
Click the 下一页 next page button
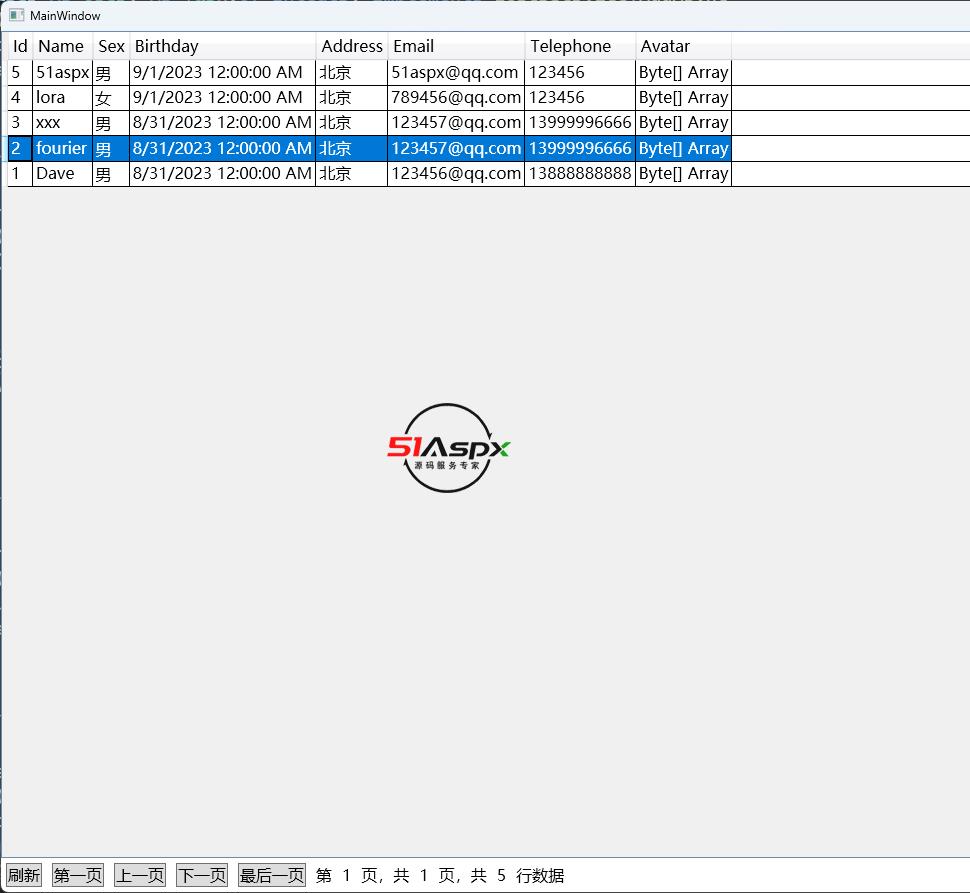[202, 875]
